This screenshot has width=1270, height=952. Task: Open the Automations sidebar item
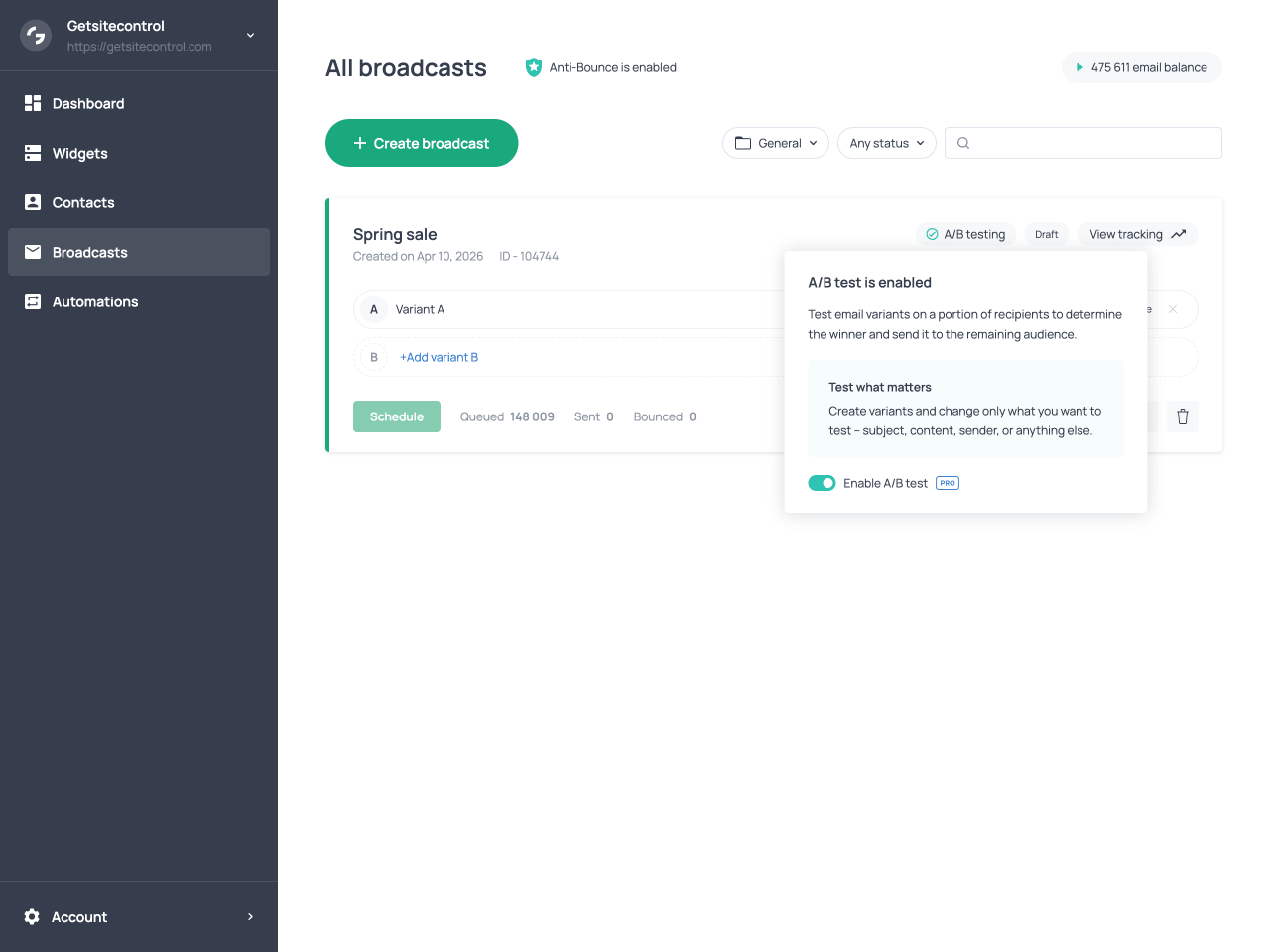coord(95,301)
